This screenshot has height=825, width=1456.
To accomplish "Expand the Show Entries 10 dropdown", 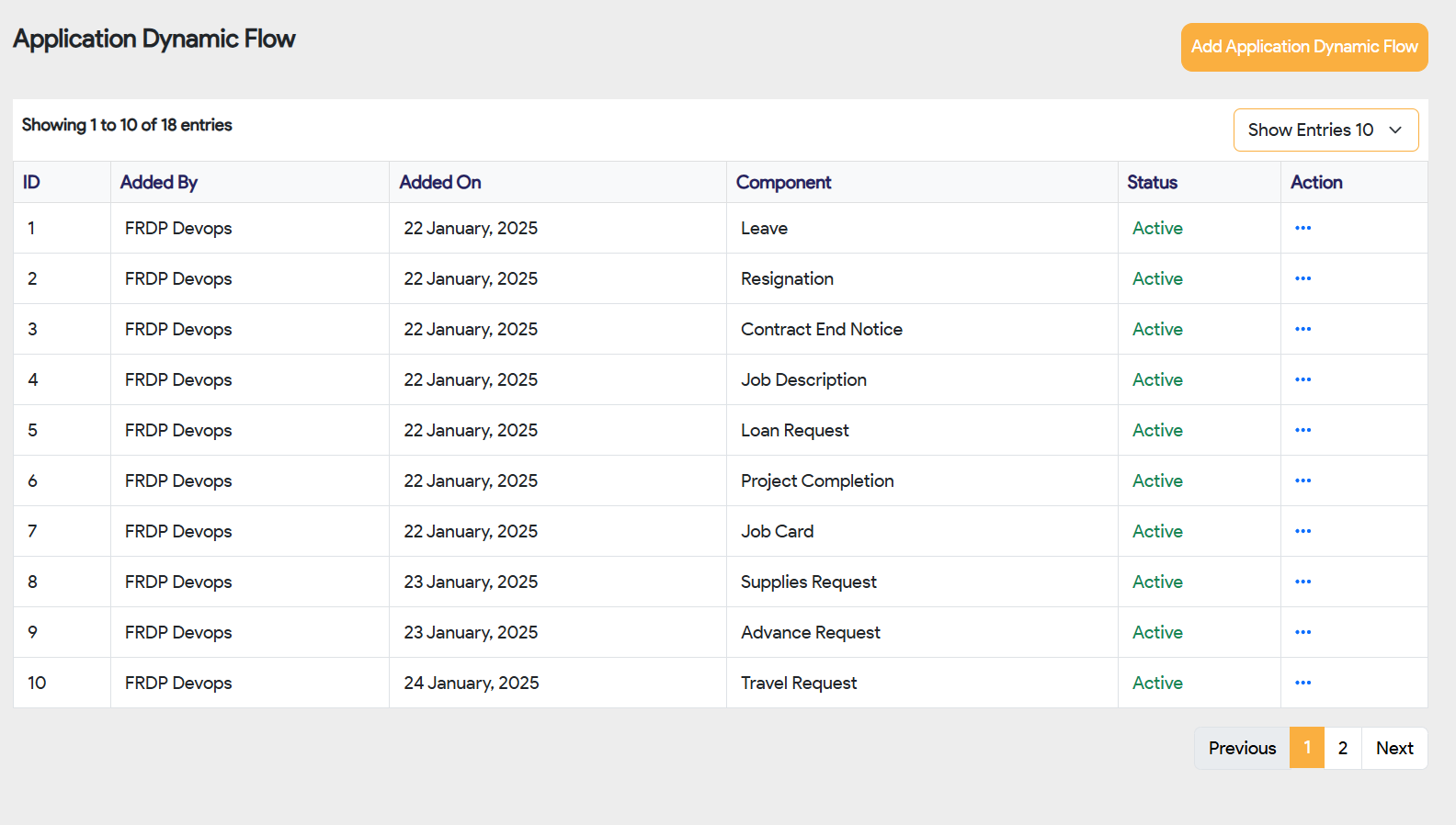I will tap(1325, 130).
